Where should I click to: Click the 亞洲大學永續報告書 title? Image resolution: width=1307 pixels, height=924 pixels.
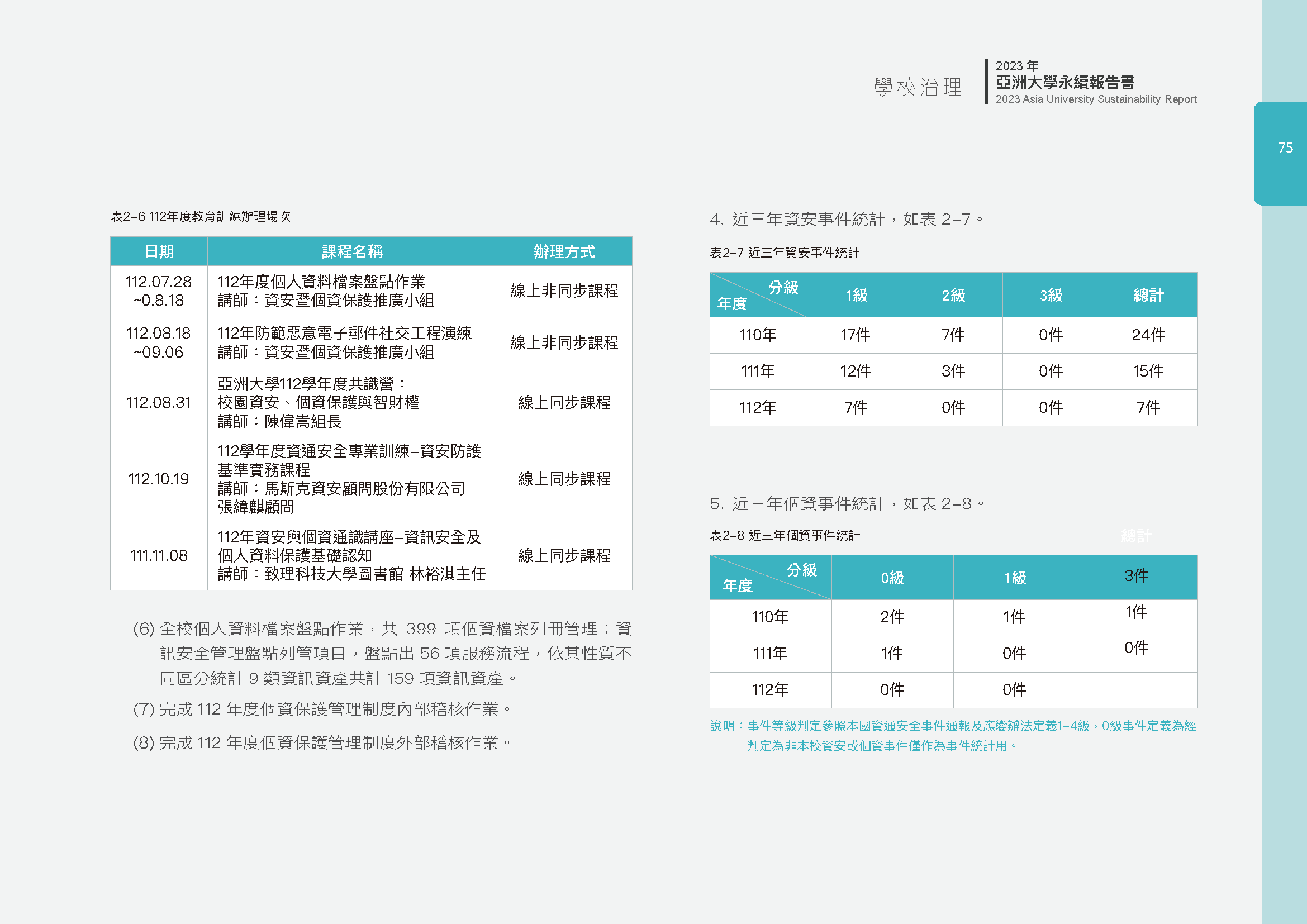tap(1064, 83)
